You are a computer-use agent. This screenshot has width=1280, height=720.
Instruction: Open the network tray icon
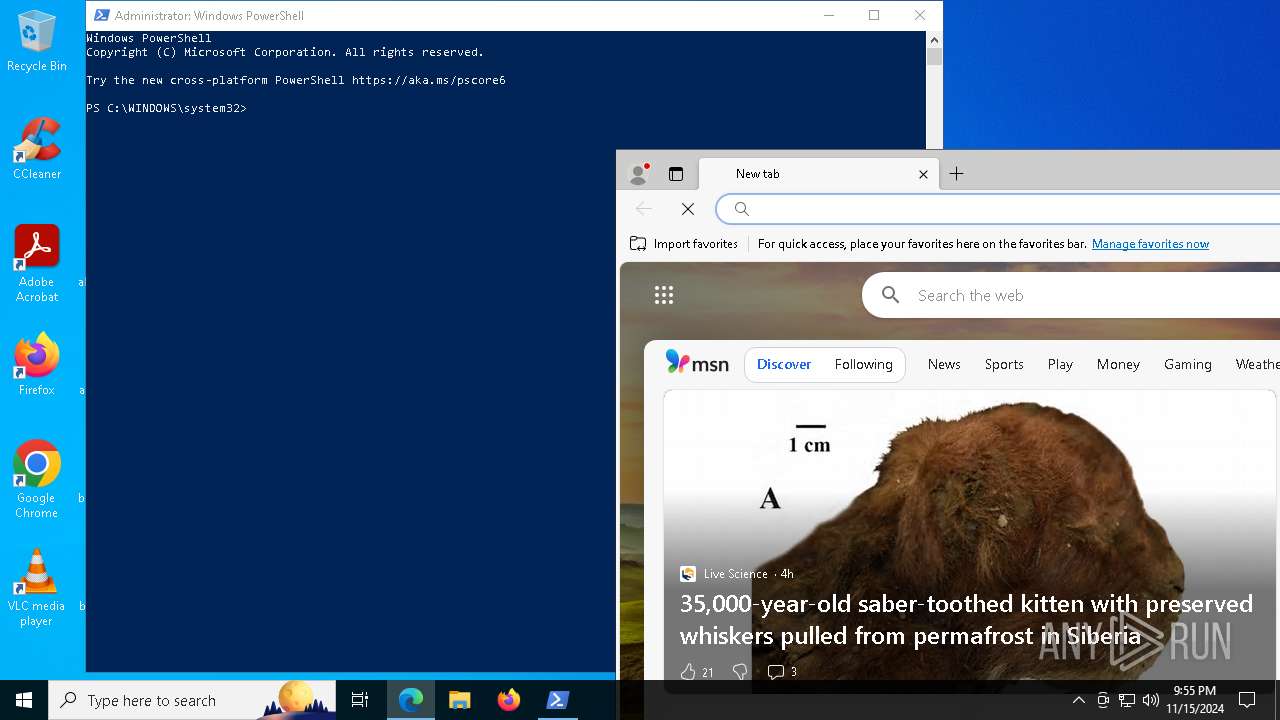click(1127, 700)
